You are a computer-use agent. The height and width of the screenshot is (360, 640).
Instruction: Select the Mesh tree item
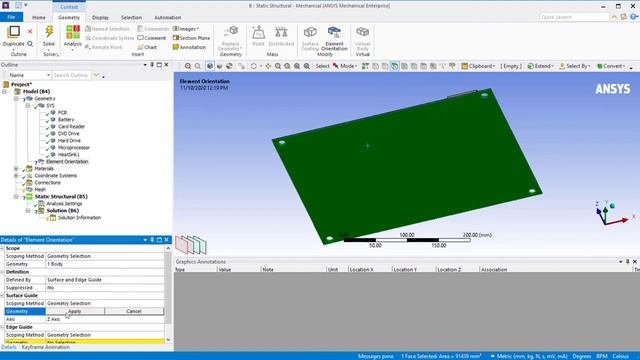(40, 190)
